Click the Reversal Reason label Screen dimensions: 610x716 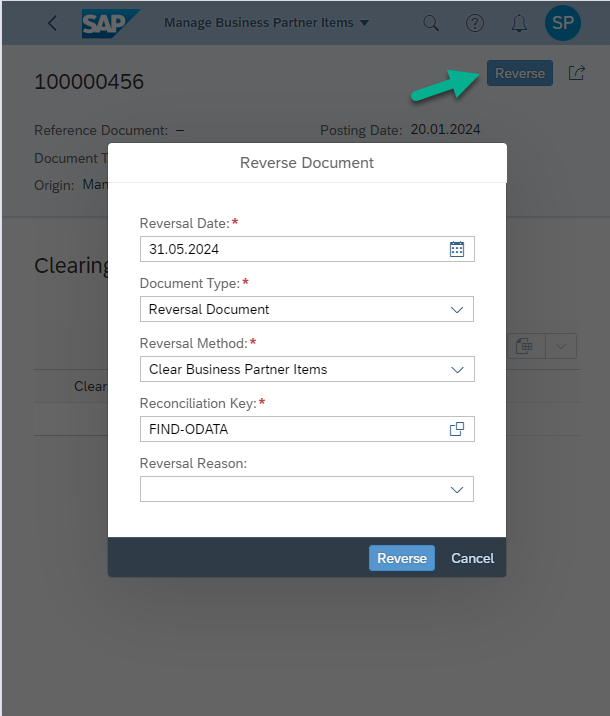pos(193,463)
